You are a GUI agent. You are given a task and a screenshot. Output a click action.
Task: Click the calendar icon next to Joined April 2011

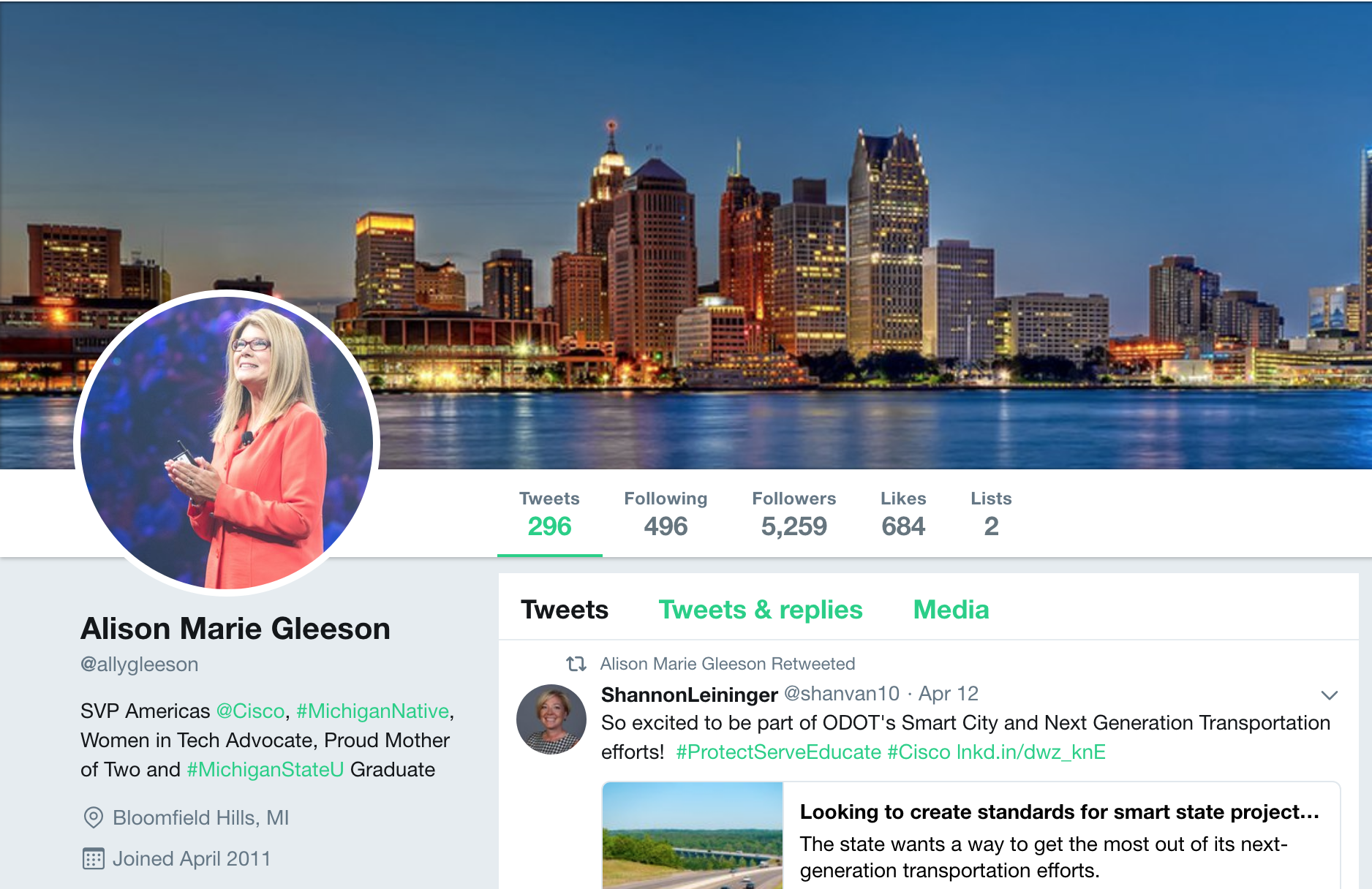coord(94,858)
